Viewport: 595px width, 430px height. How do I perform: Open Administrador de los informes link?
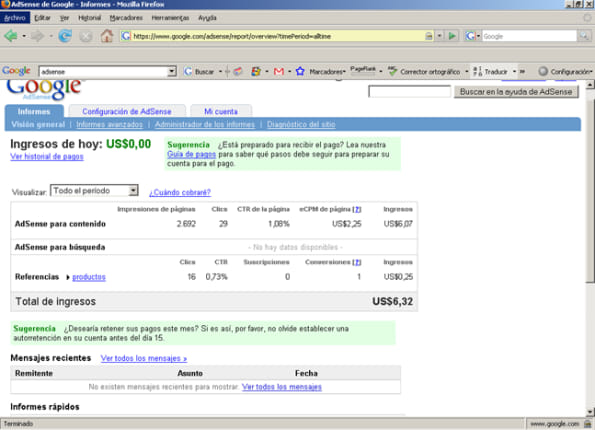click(205, 124)
